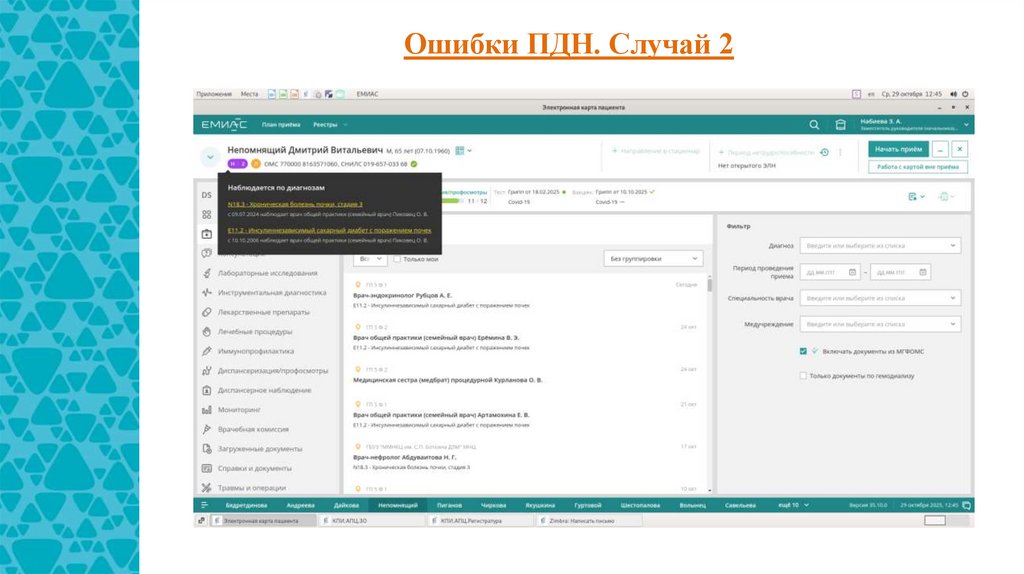
Task: Click the green dispensary progress bar 11/12
Action: [452, 201]
